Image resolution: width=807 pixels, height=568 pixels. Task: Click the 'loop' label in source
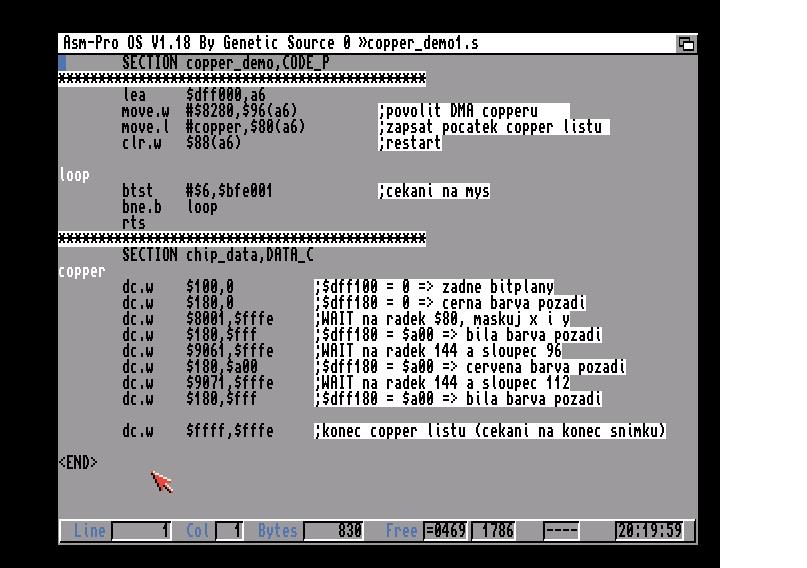pos(74,175)
